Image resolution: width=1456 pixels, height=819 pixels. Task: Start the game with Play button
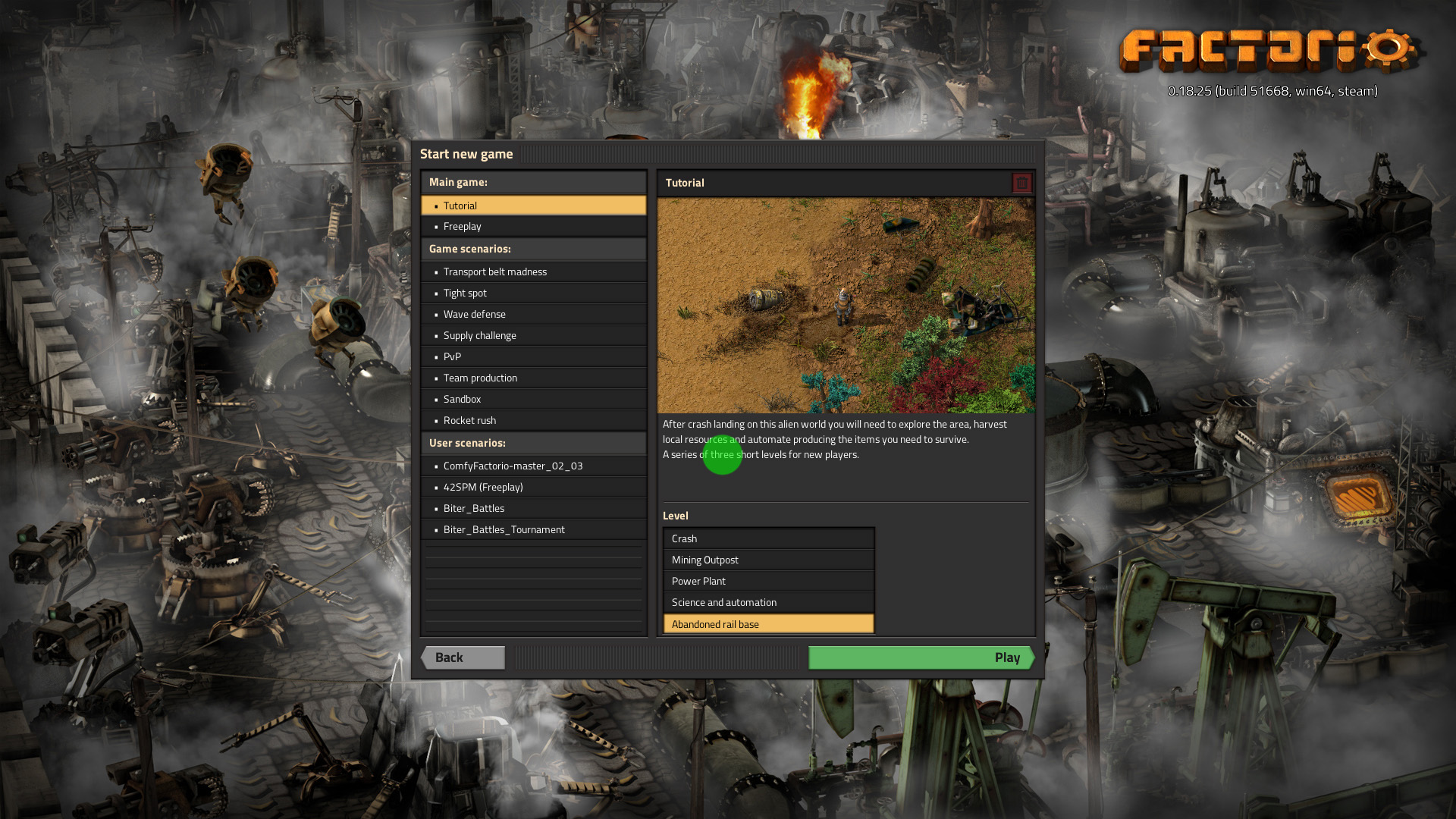(921, 657)
